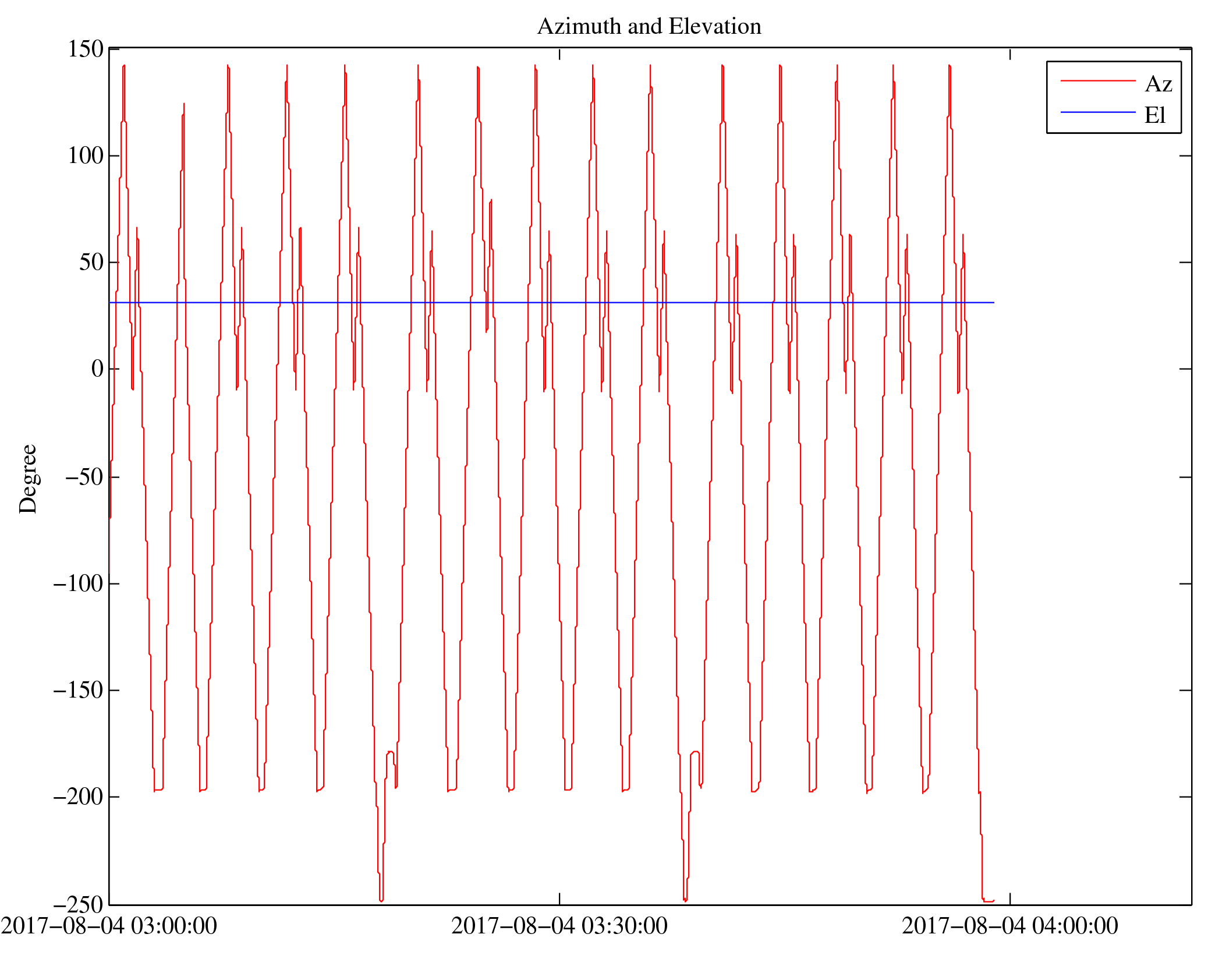Click the '100' y-axis tick label

click(x=86, y=155)
